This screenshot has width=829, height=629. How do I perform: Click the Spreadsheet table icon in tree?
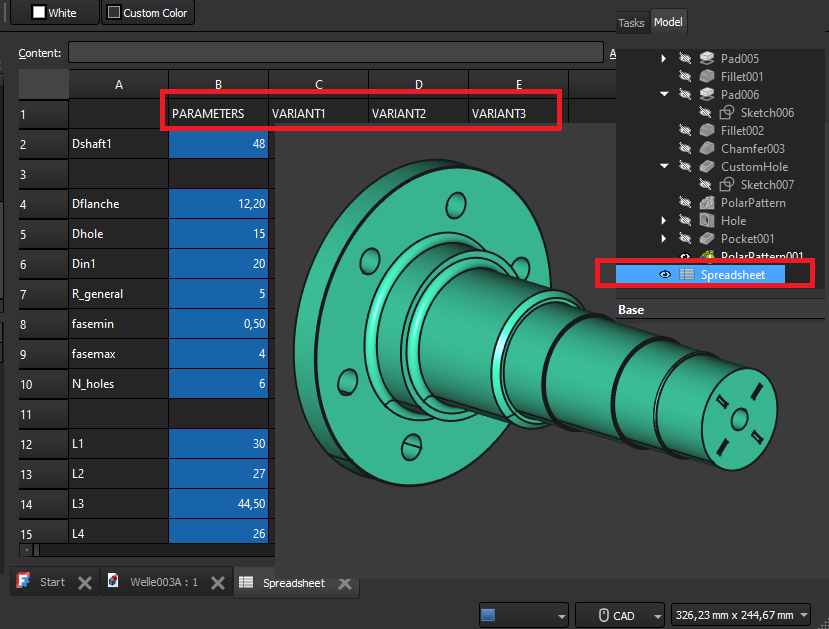(x=687, y=274)
